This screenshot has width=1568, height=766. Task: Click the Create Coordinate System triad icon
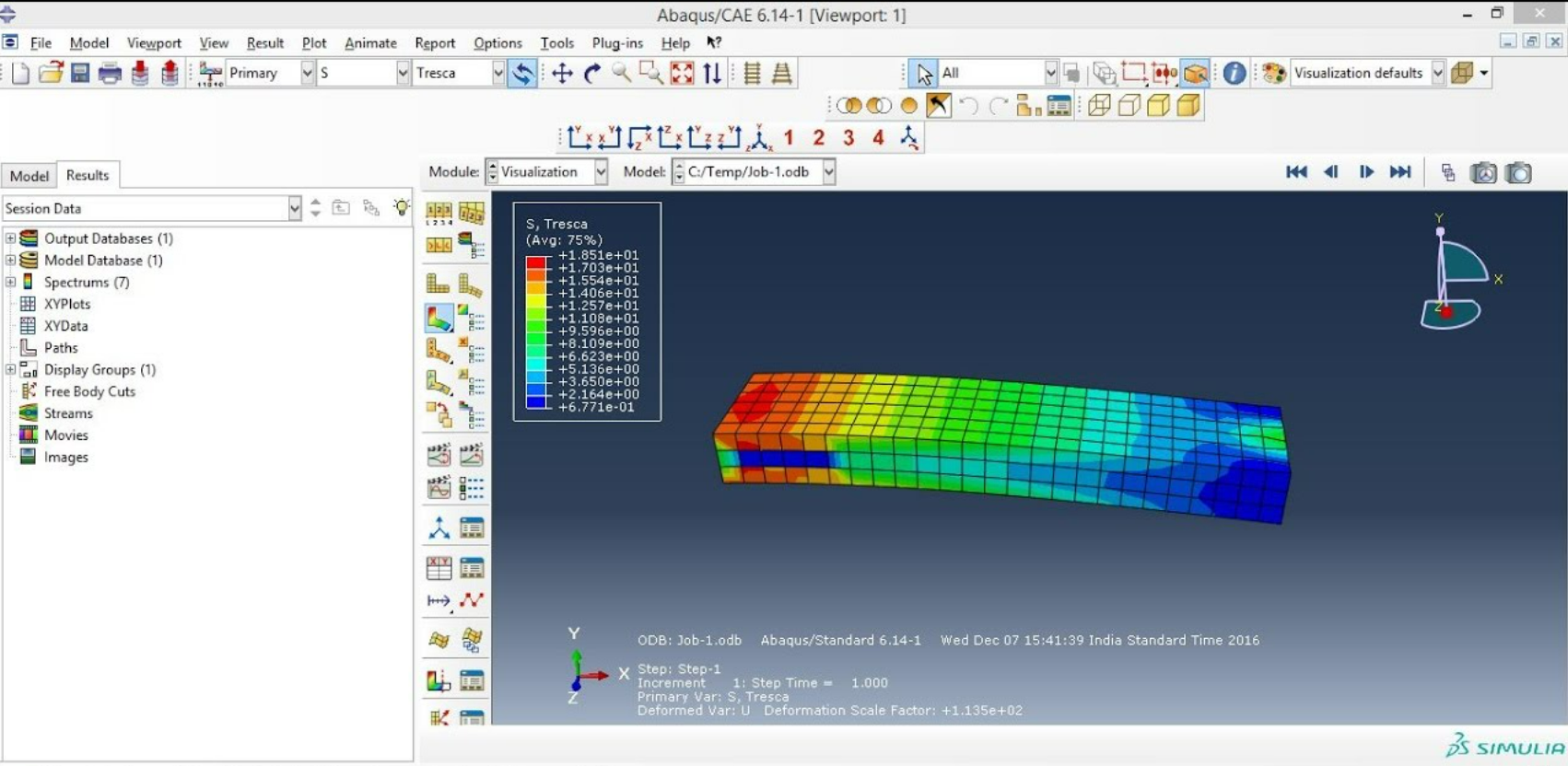(439, 528)
